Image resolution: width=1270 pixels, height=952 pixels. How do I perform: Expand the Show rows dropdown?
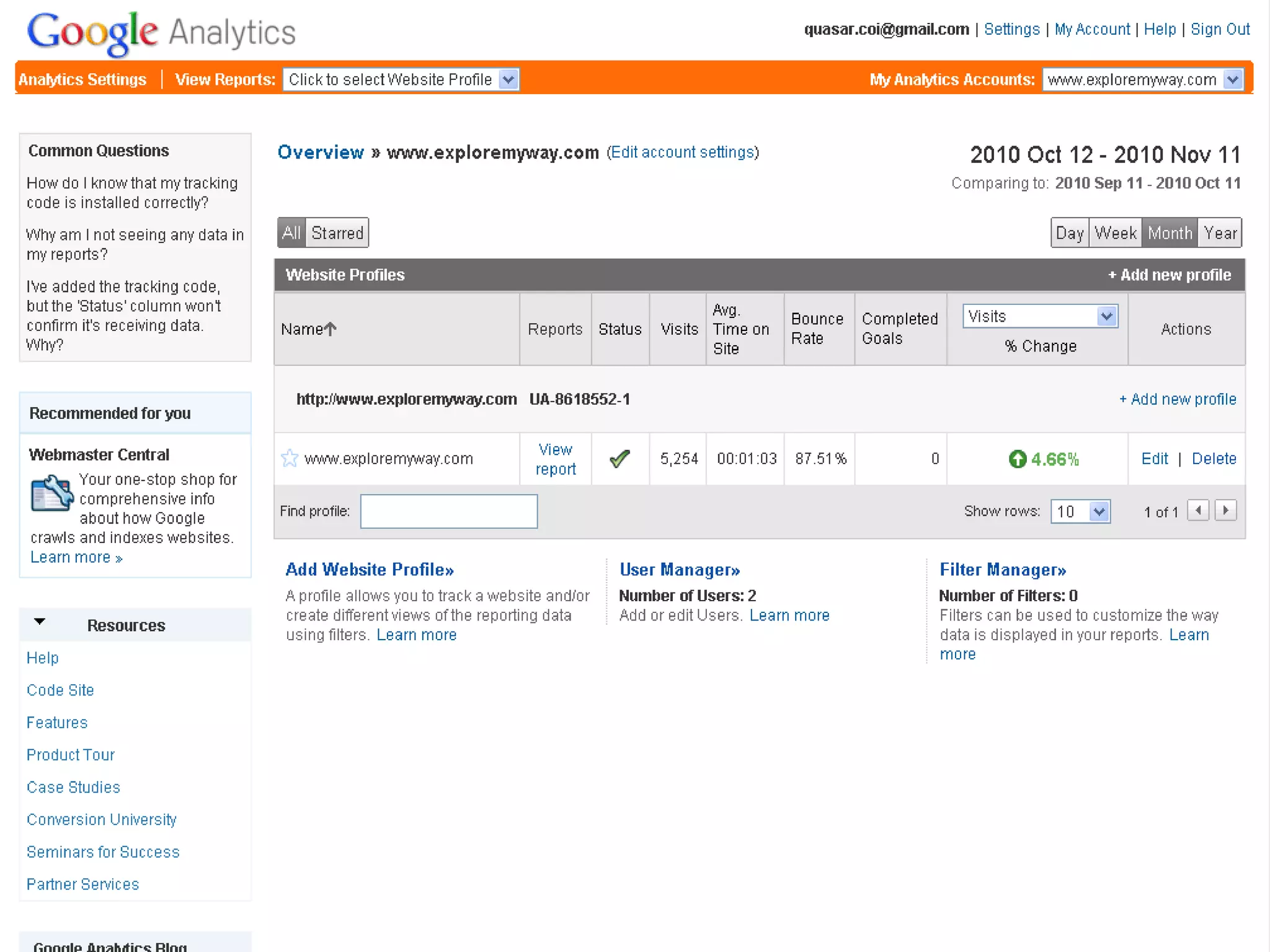(x=1099, y=512)
